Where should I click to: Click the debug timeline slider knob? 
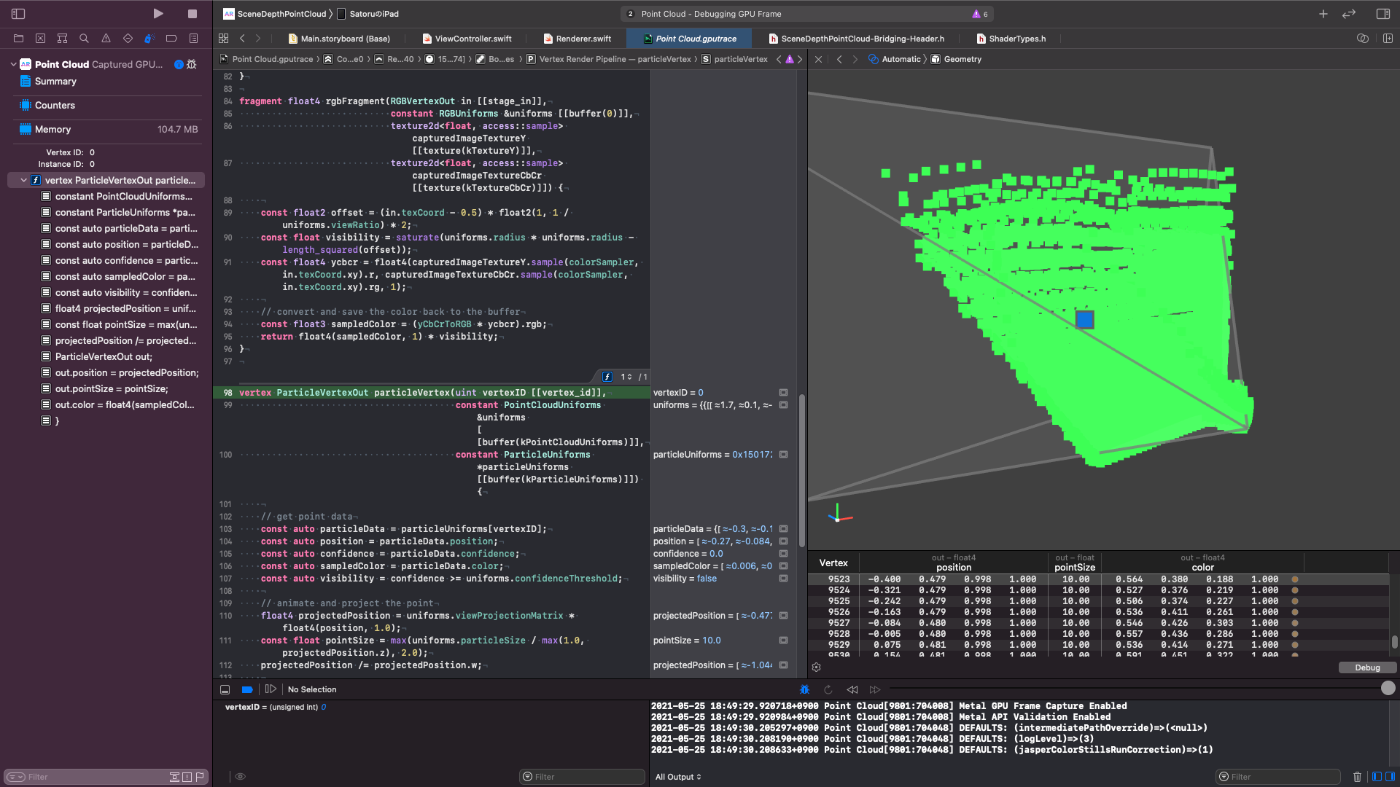1387,688
